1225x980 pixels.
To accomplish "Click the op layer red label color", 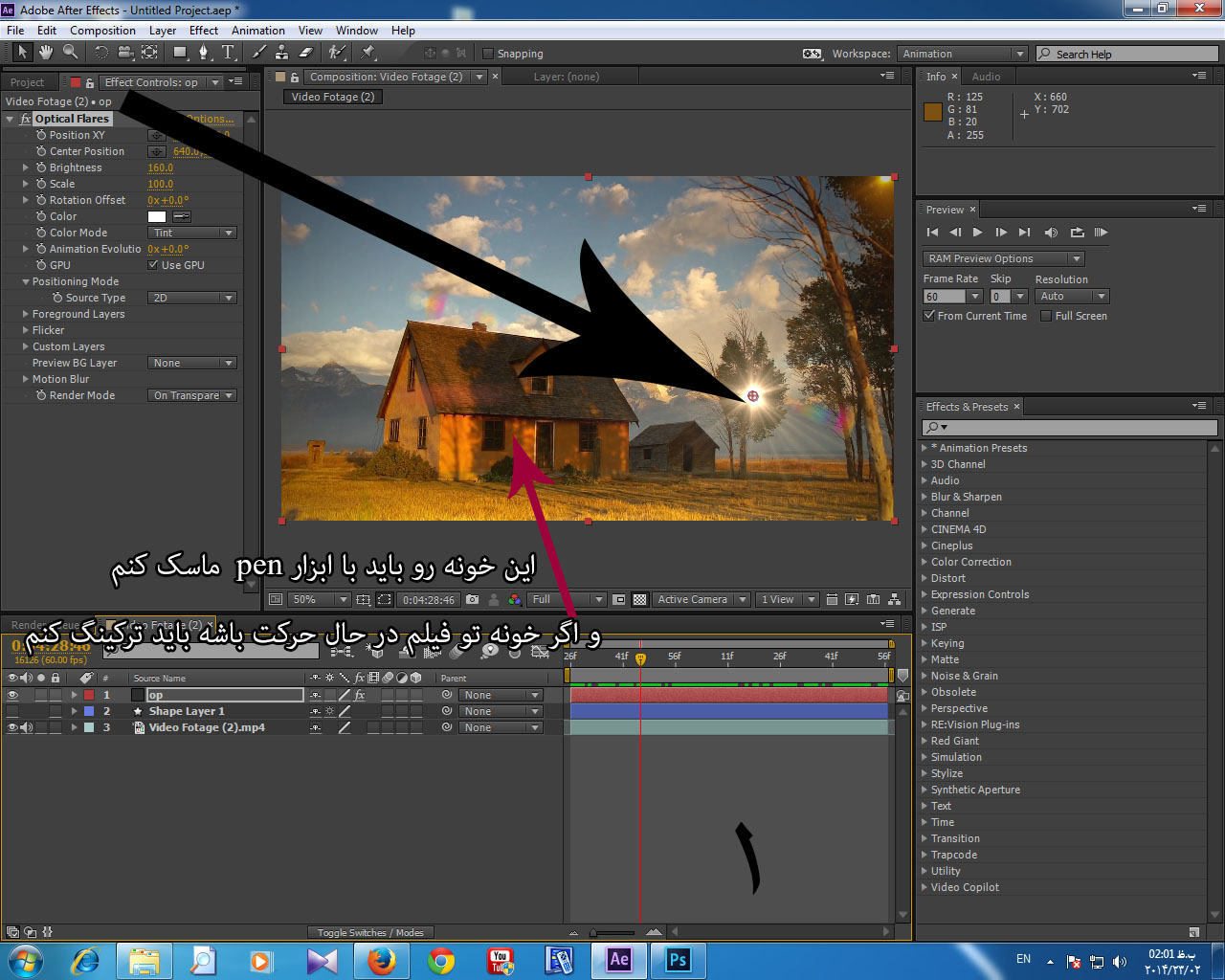I will [89, 695].
